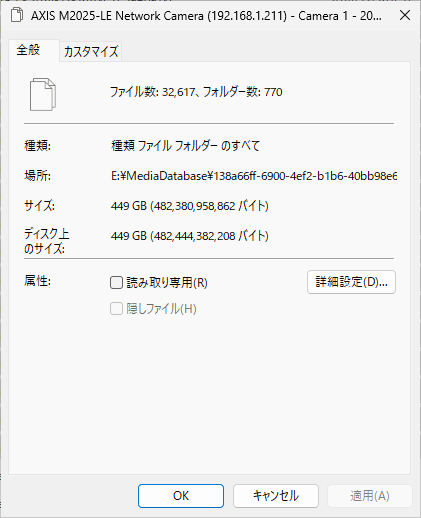421x518 pixels.
Task: Enable the 読み取り専用(R) checkbox
Action: [x=116, y=283]
